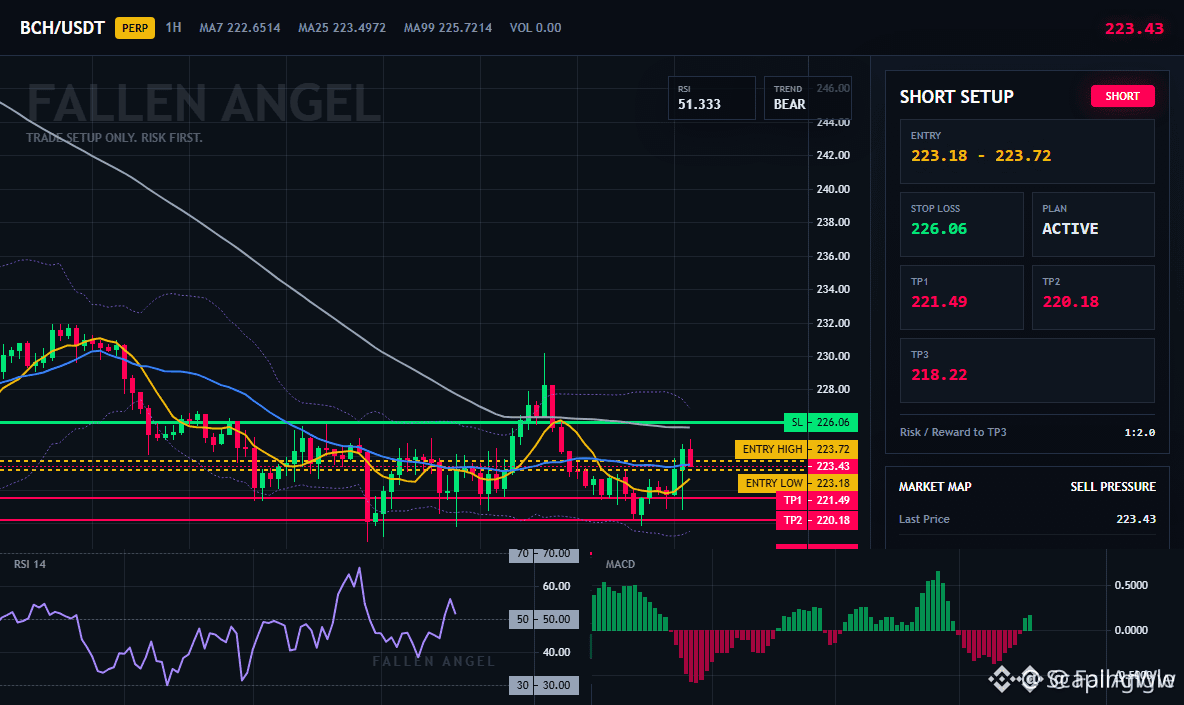Click the red SHORT button
The width and height of the screenshot is (1184, 705).
tap(1122, 96)
